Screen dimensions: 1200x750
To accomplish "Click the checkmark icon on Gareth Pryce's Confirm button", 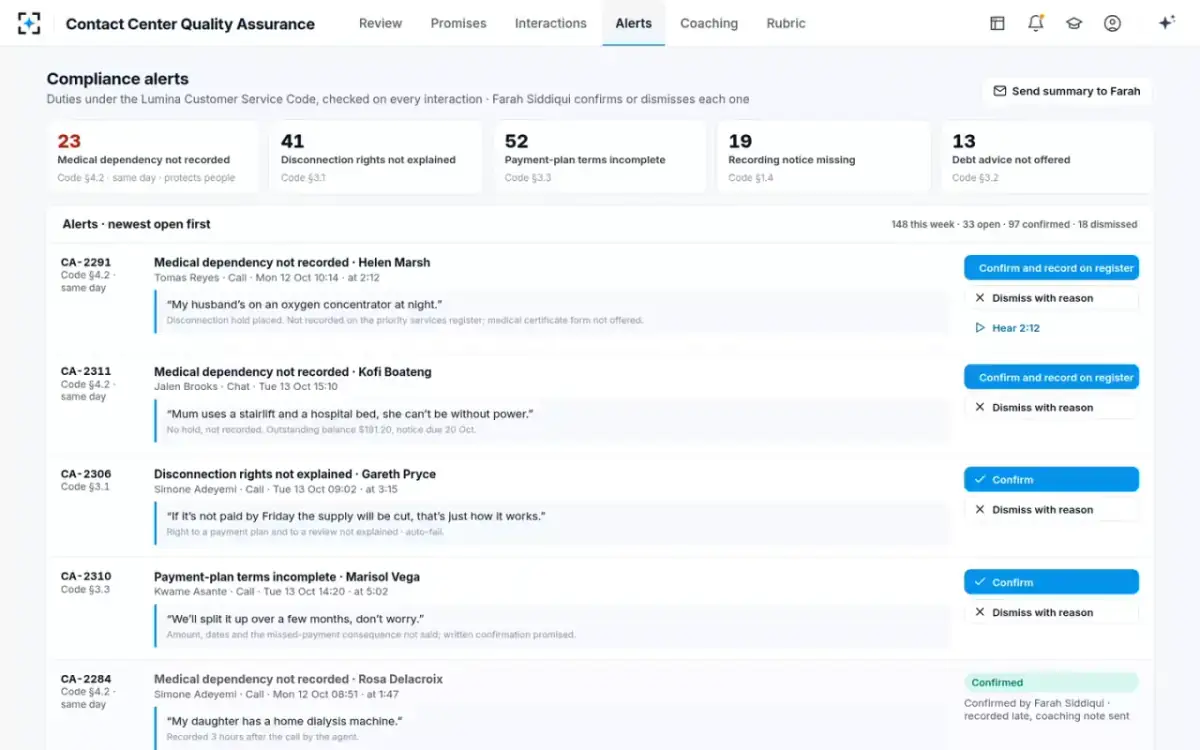I will pyautogui.click(x=979, y=480).
